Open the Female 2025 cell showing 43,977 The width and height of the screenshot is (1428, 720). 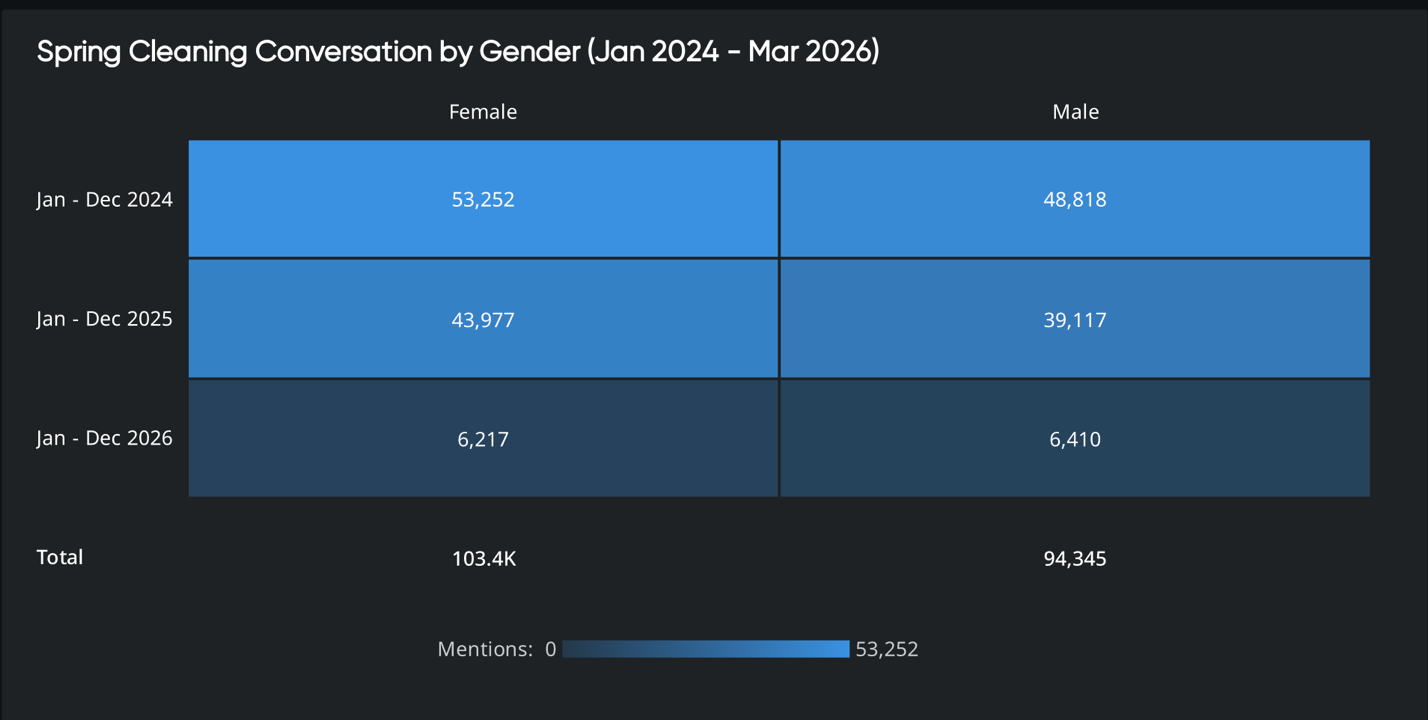pyautogui.click(x=483, y=319)
